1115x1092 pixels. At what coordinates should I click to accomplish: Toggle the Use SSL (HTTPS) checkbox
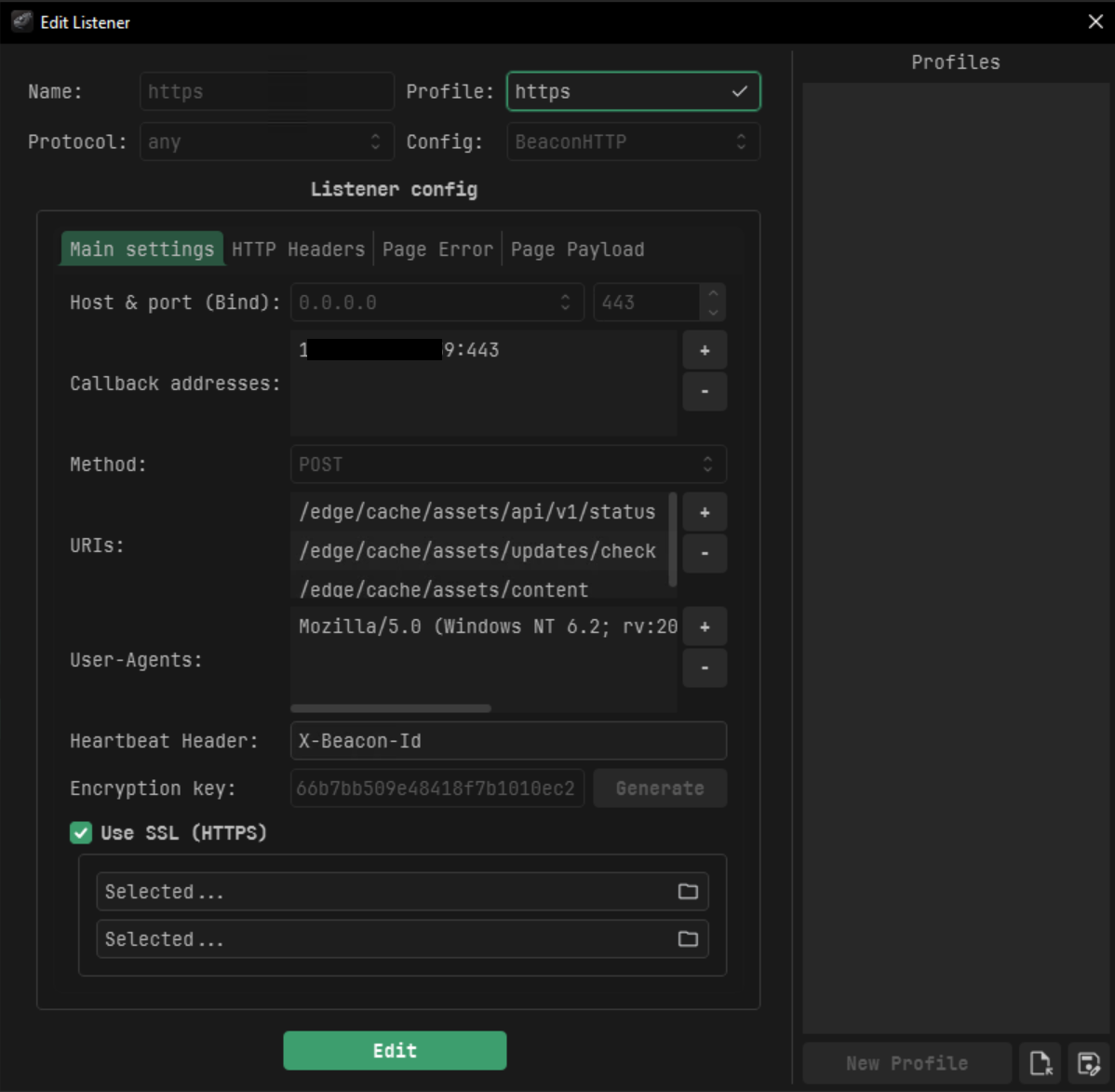pos(81,833)
